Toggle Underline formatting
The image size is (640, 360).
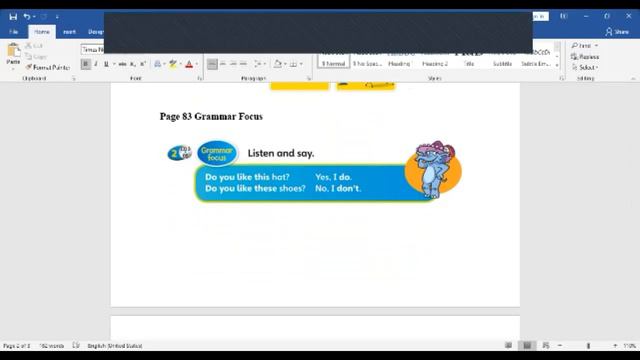[106, 64]
